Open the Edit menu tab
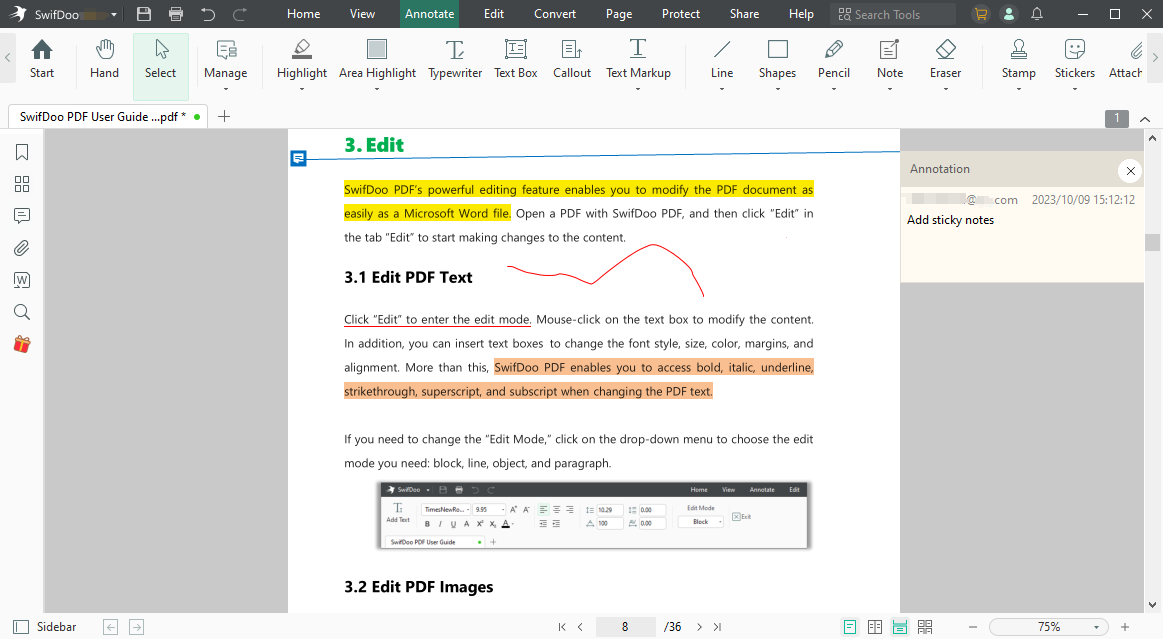 tap(494, 14)
